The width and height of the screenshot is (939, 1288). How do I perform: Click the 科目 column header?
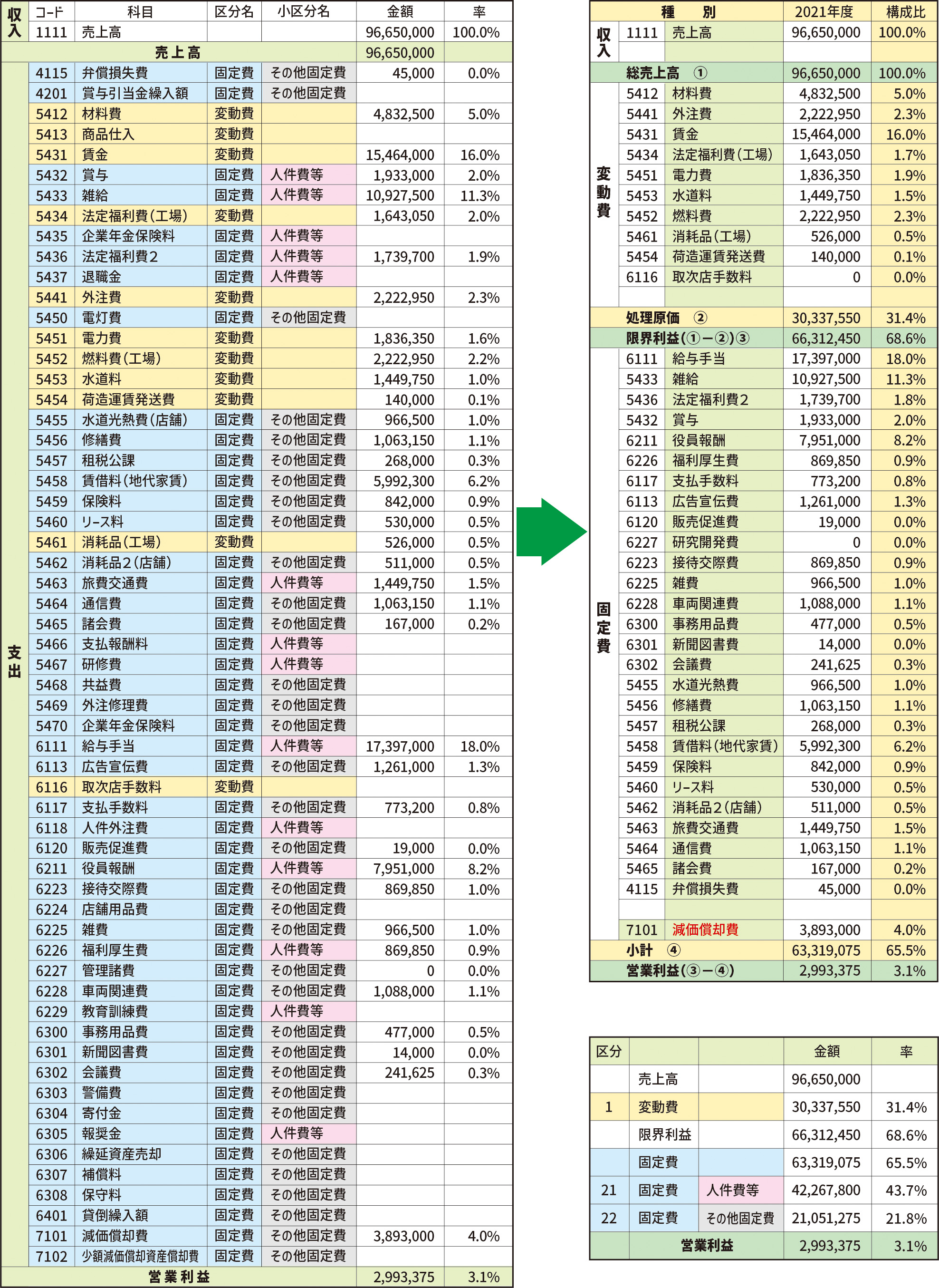click(140, 11)
